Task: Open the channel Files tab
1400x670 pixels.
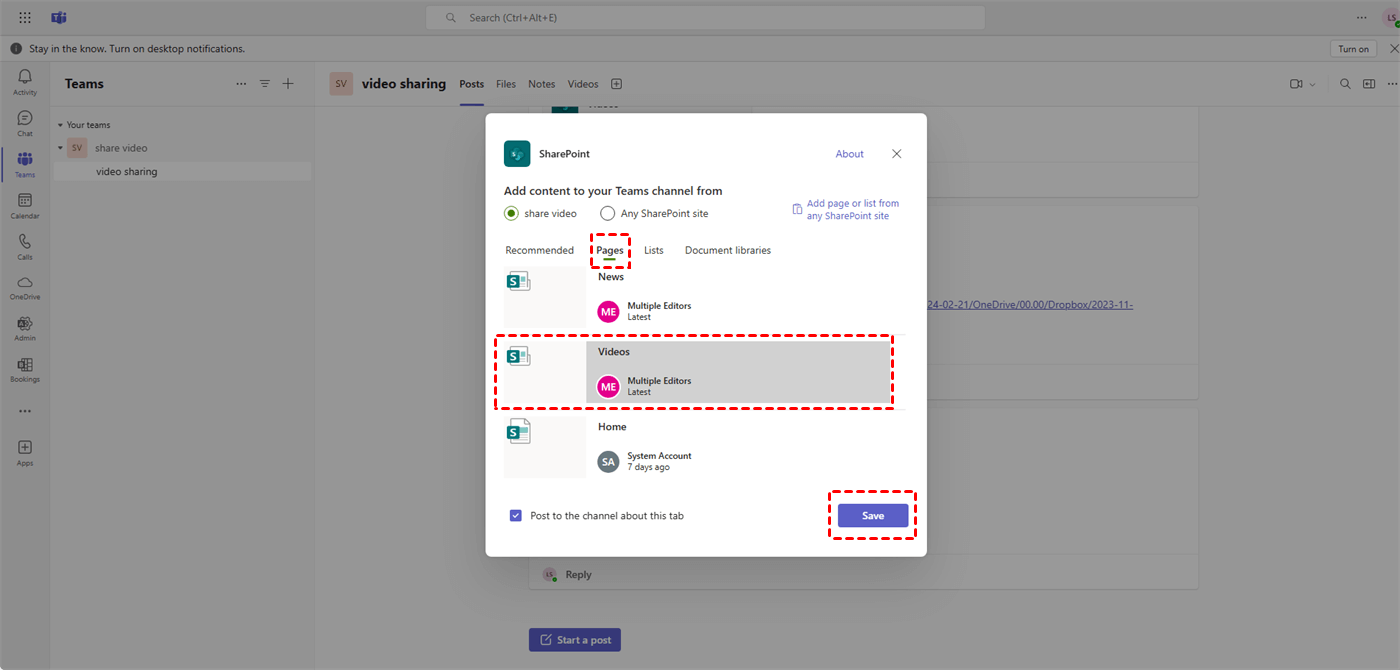Action: pyautogui.click(x=506, y=84)
